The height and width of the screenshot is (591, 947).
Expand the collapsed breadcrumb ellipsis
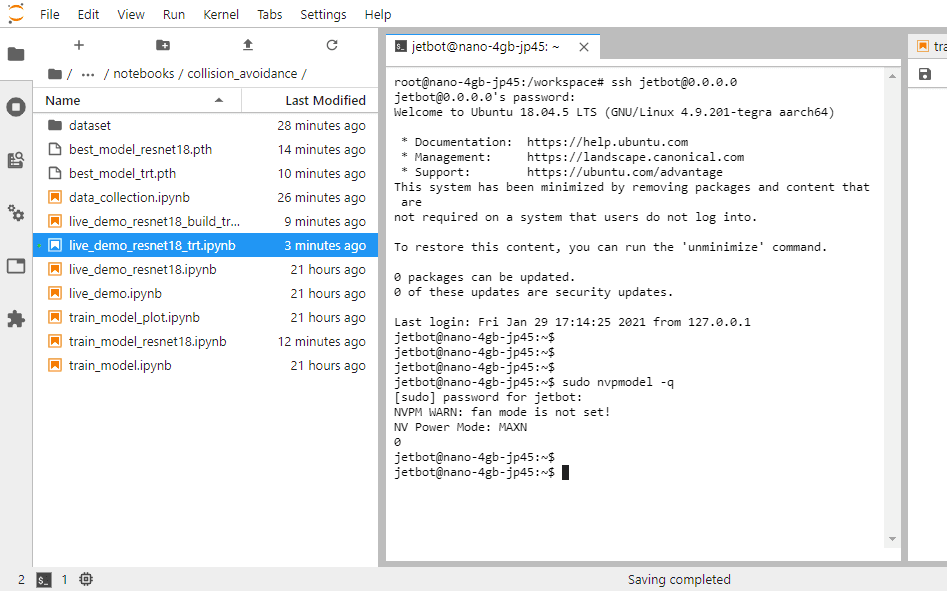click(88, 74)
